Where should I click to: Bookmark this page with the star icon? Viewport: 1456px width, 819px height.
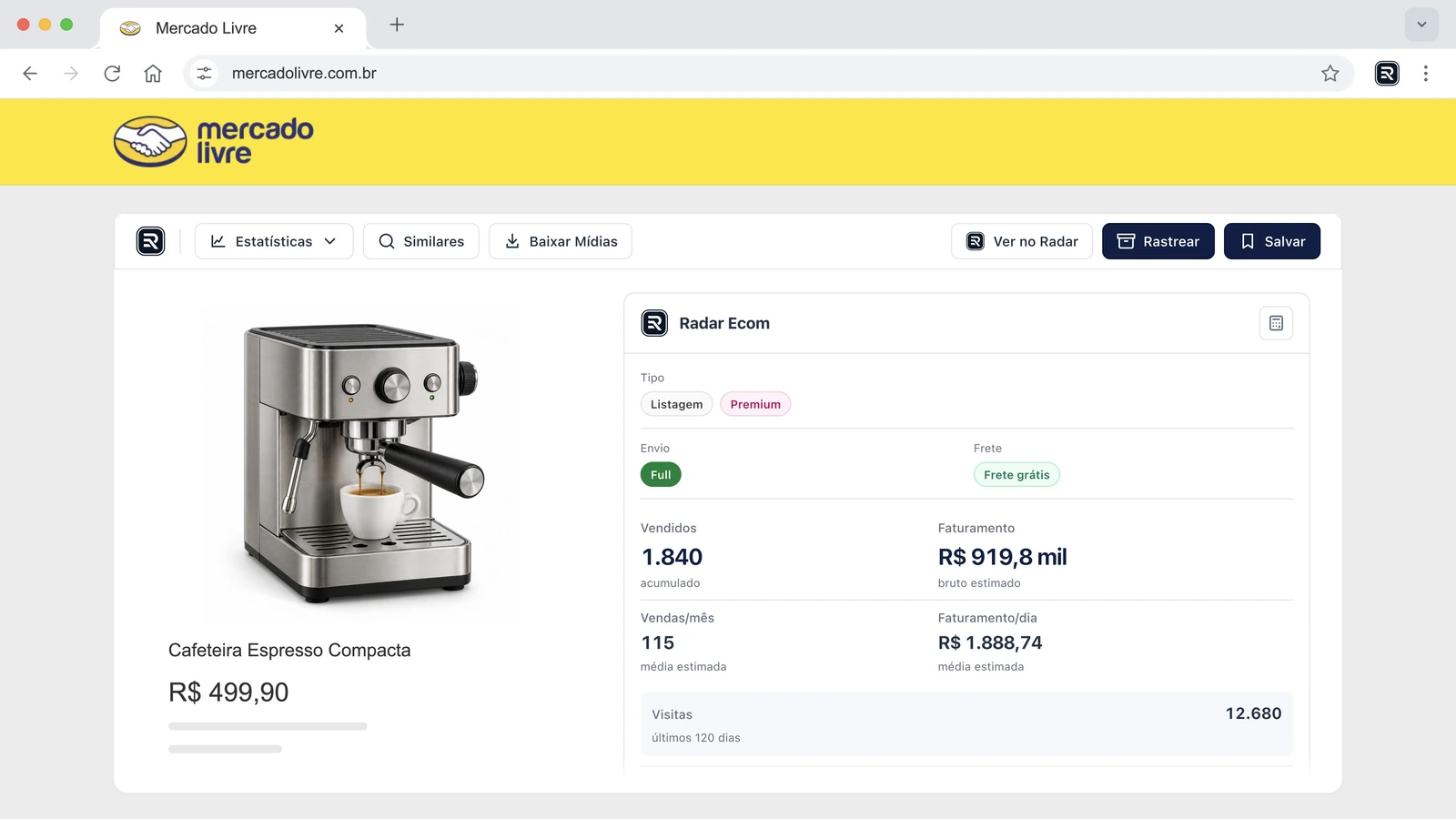(x=1330, y=73)
